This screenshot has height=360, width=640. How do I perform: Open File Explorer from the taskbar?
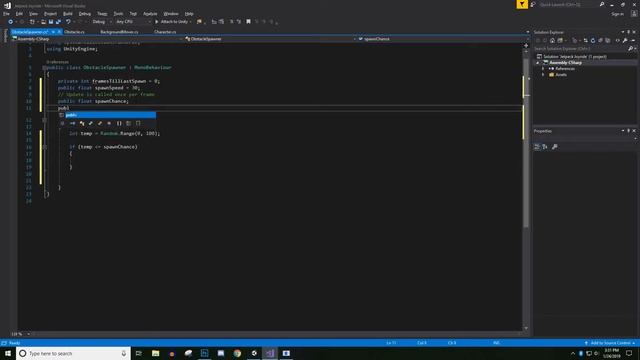tap(156, 353)
